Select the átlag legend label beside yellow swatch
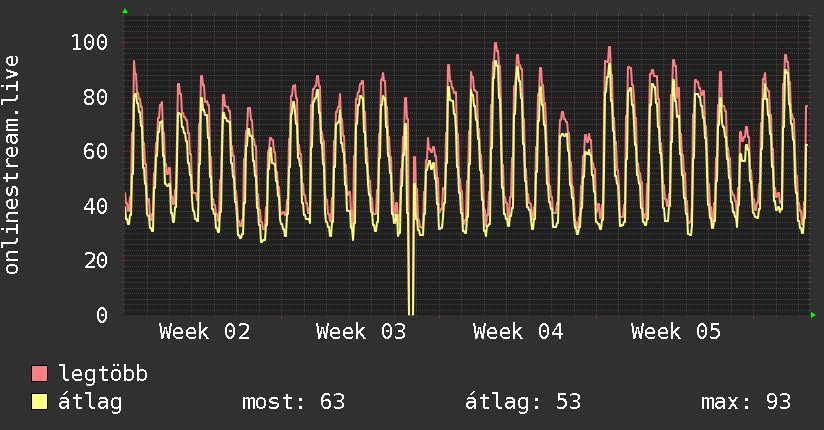The height and width of the screenshot is (430, 824). pos(90,402)
